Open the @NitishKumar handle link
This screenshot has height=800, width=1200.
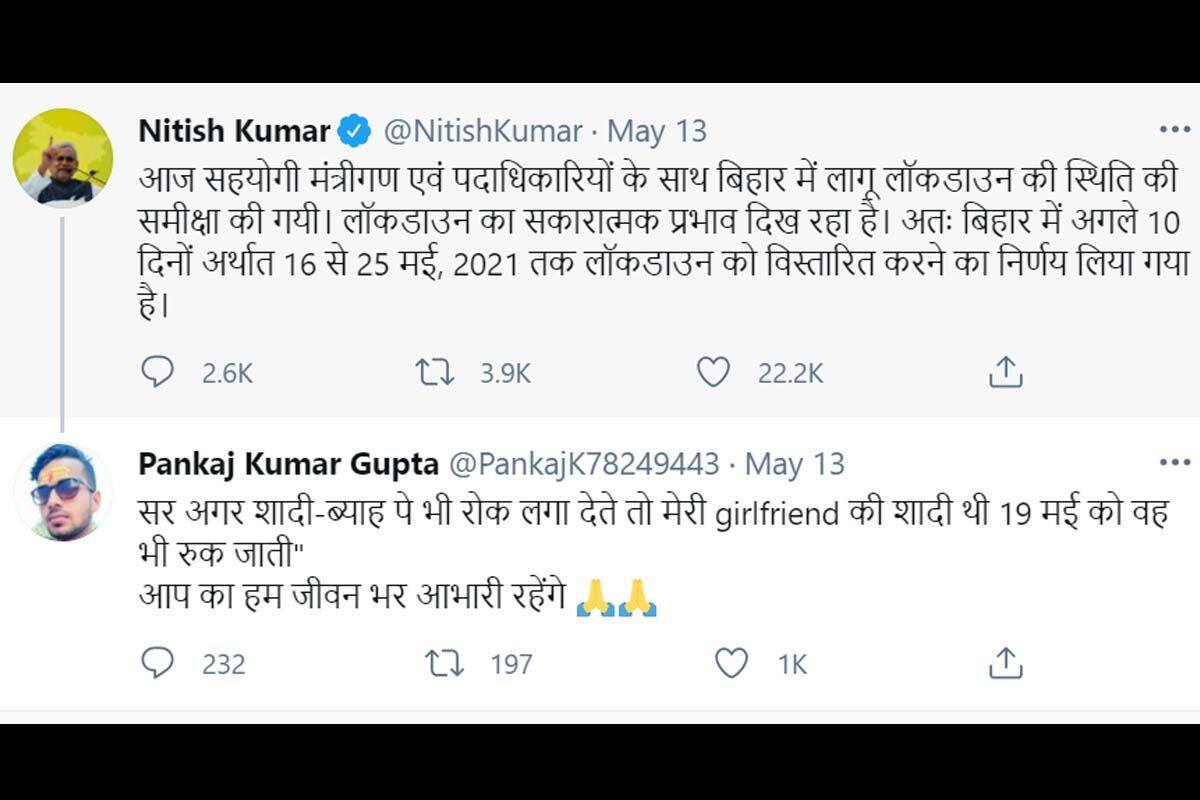(482, 131)
